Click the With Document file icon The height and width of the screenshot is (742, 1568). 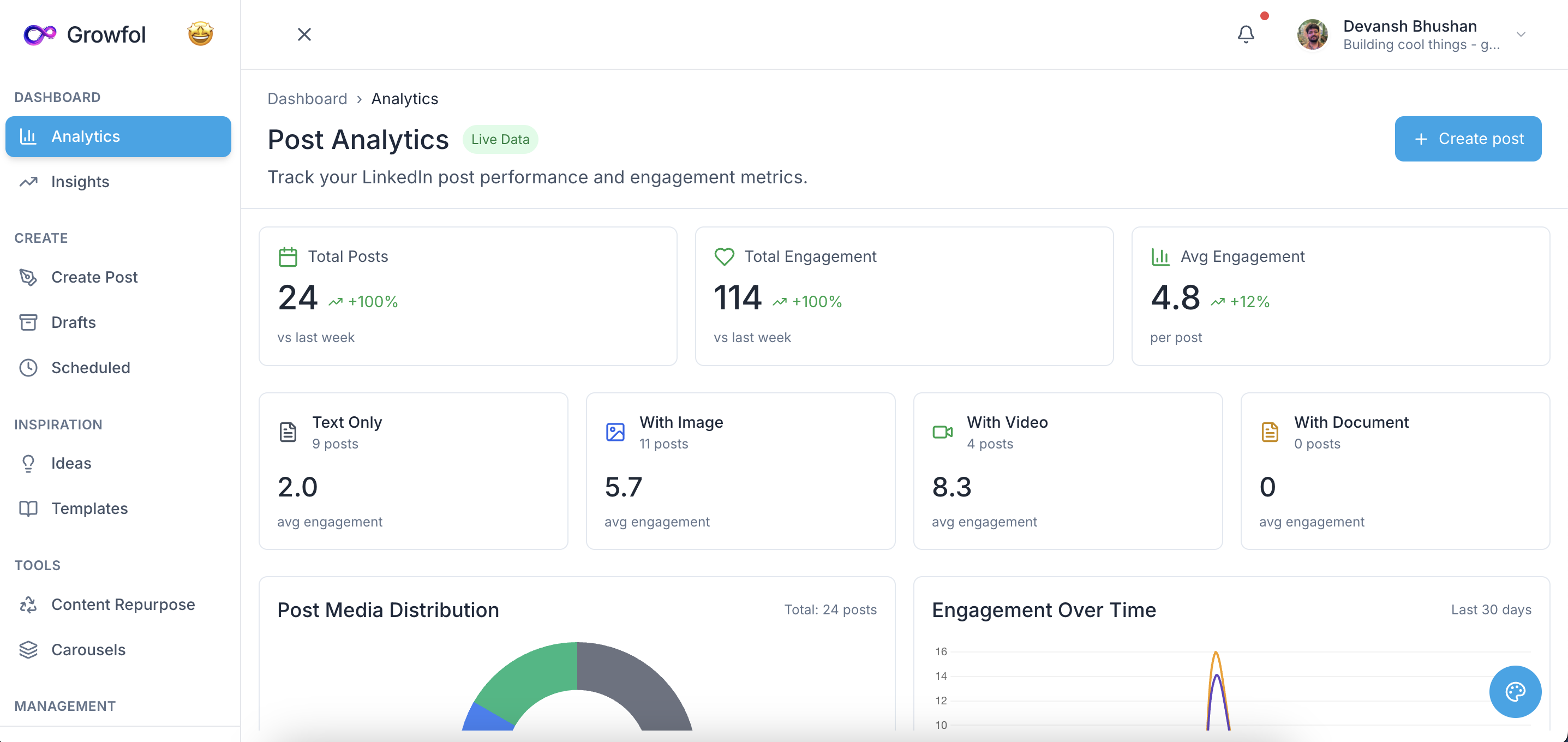coord(1270,432)
